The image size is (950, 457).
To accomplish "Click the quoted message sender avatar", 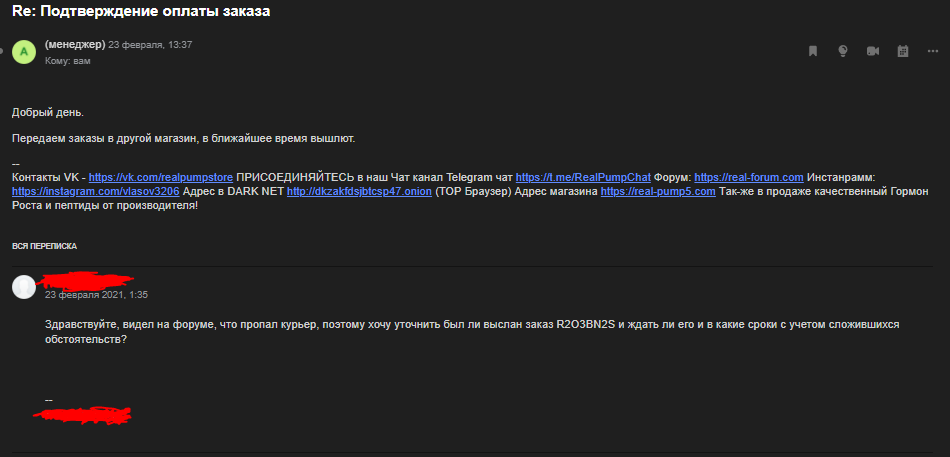I will tap(24, 287).
